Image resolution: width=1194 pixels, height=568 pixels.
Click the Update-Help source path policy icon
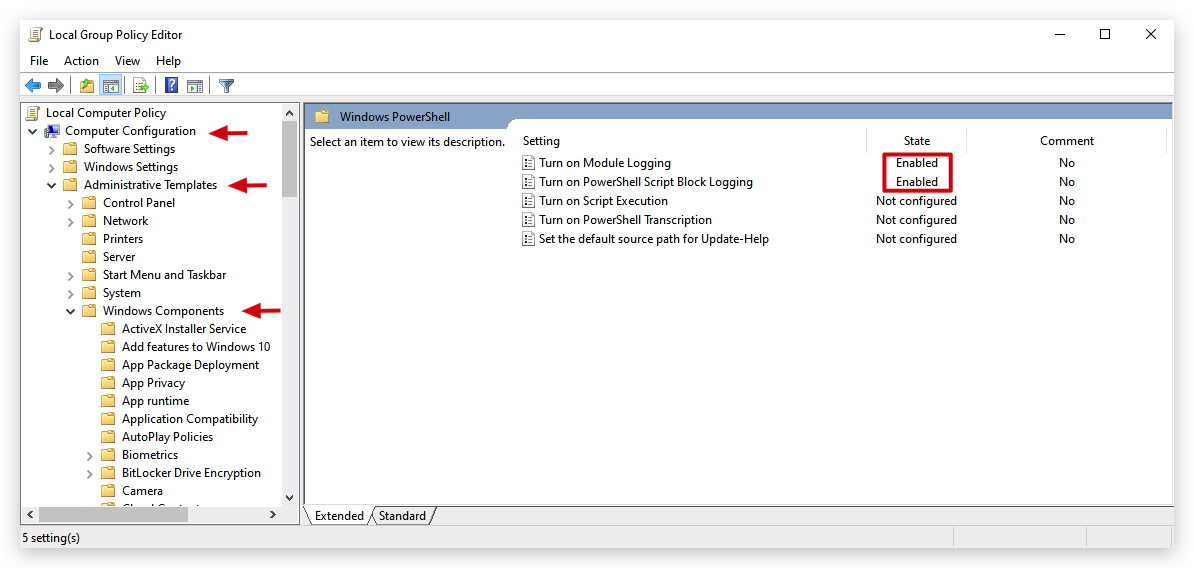[528, 239]
